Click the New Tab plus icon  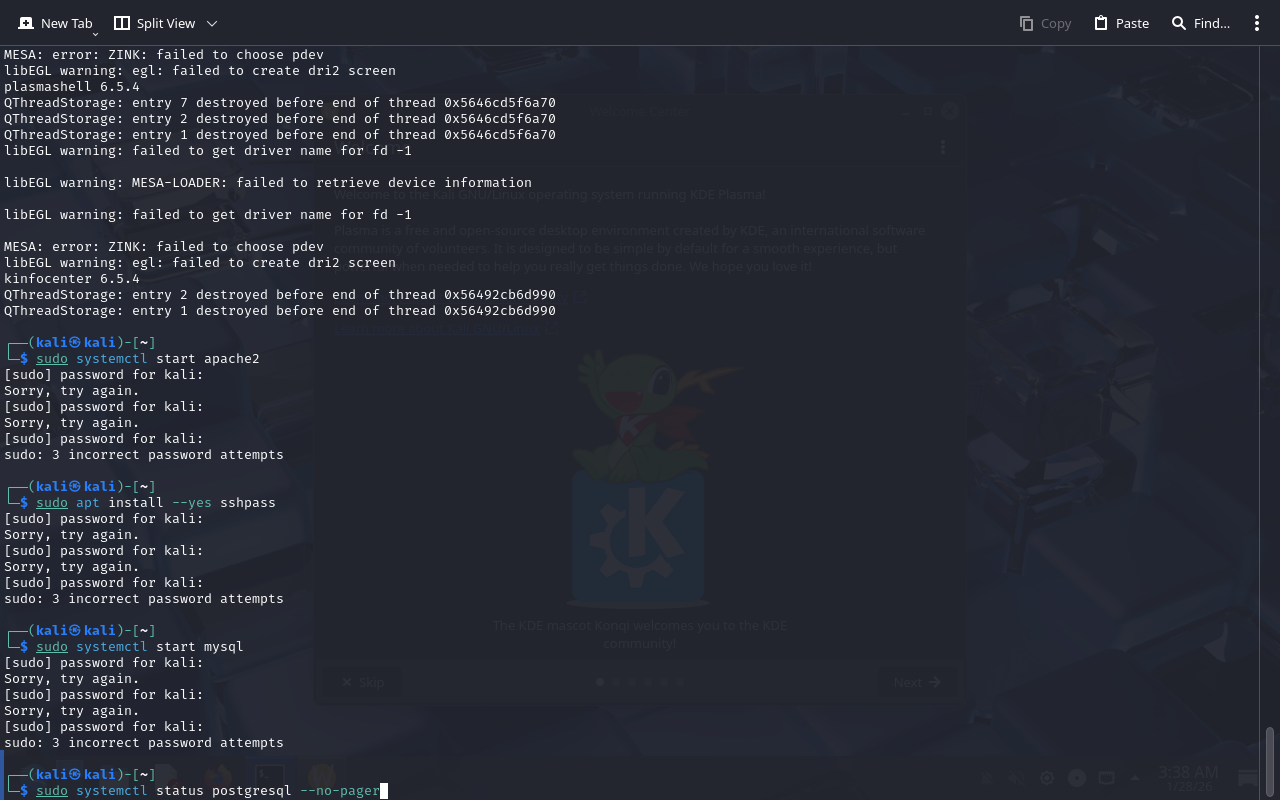[26, 23]
